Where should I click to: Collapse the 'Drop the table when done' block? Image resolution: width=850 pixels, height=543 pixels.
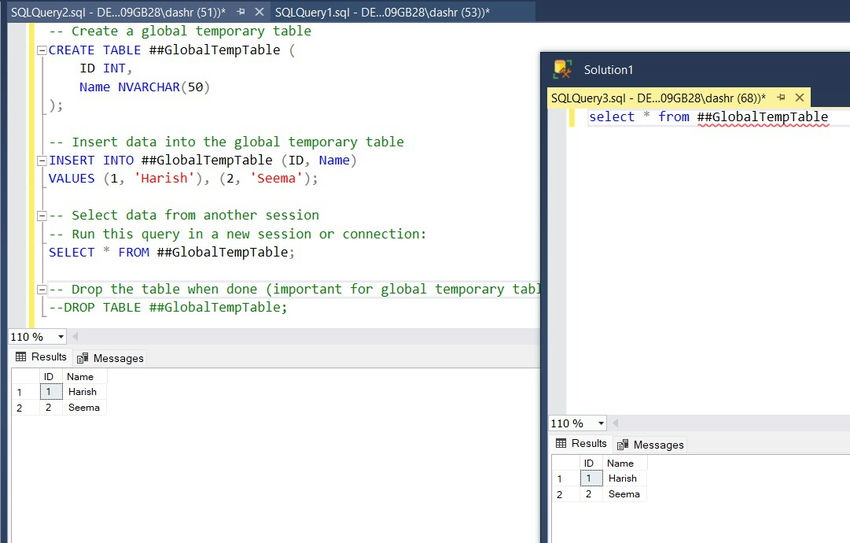(x=42, y=289)
